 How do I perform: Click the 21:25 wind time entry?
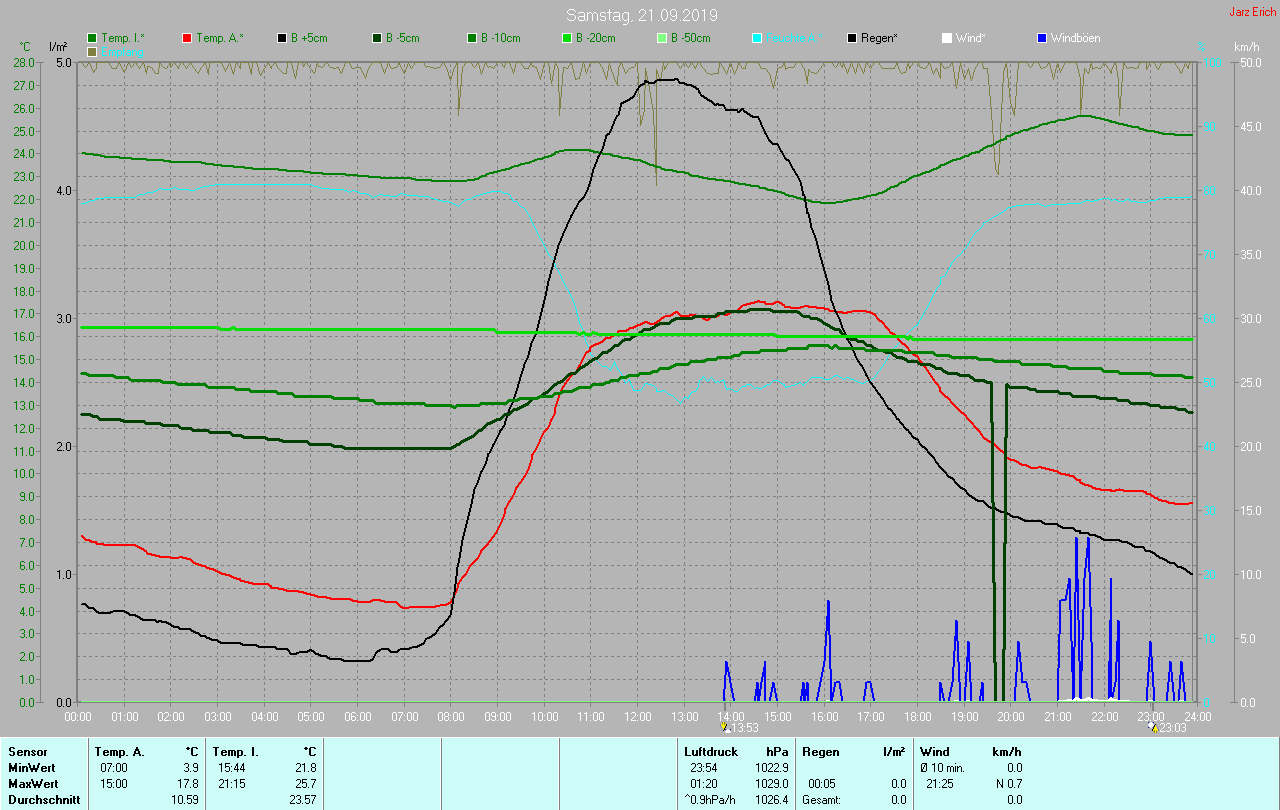[x=941, y=784]
